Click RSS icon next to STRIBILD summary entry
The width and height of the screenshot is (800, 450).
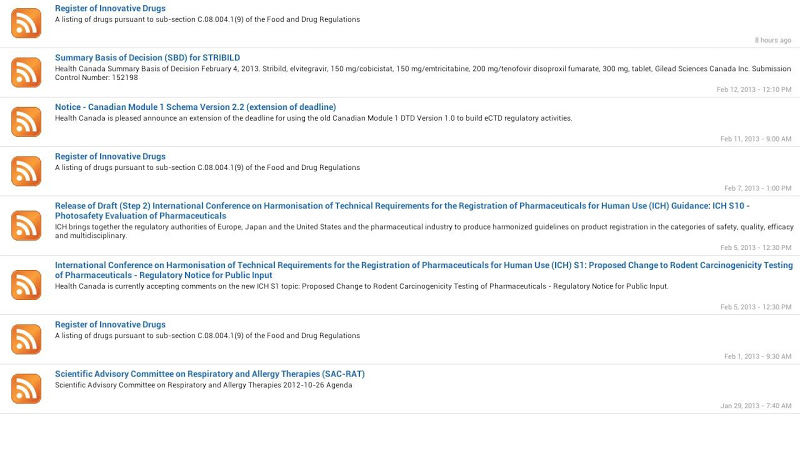26,72
